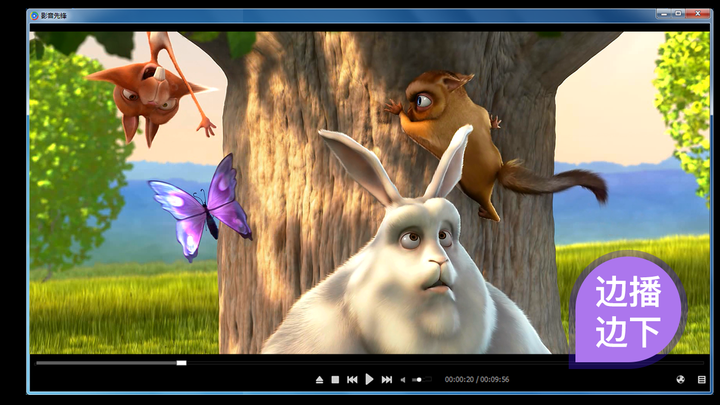Open file with the eject button
720x405 pixels.
320,380
